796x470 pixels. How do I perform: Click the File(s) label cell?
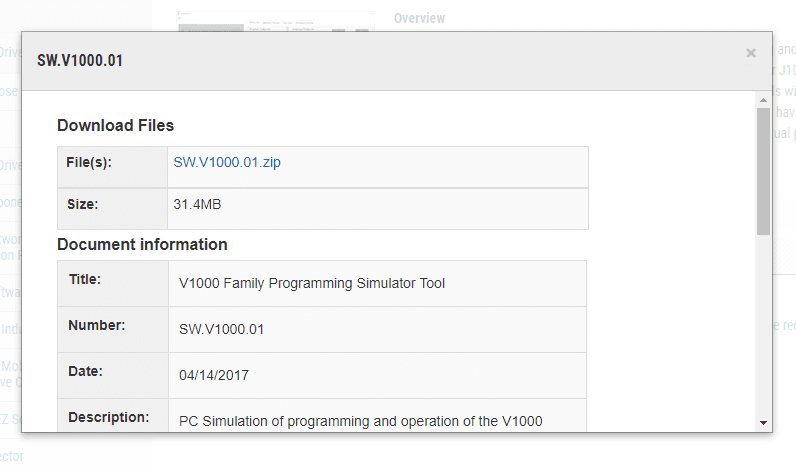coord(112,167)
